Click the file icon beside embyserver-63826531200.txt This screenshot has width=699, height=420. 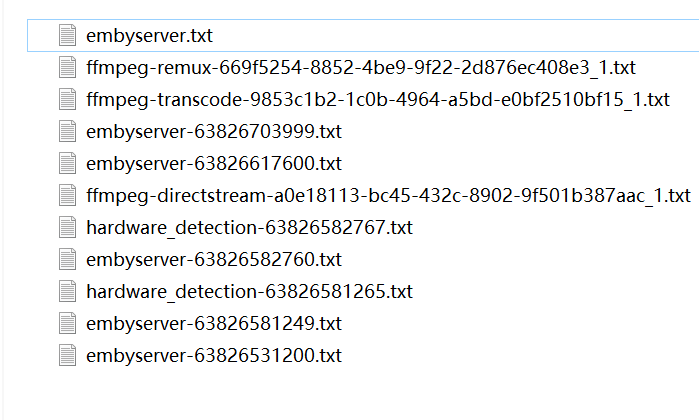coord(68,356)
